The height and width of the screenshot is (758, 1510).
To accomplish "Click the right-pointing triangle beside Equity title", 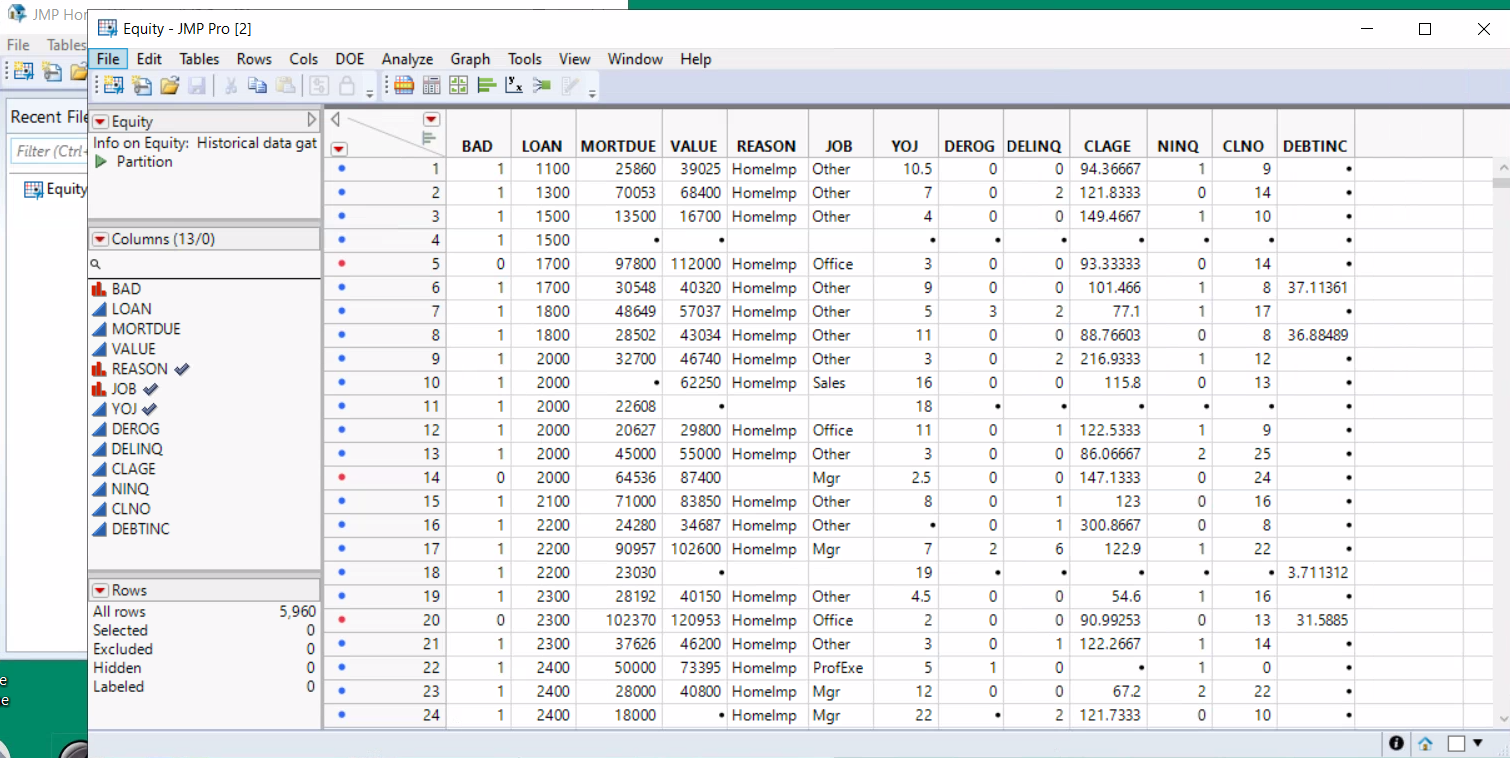I will coord(311,121).
